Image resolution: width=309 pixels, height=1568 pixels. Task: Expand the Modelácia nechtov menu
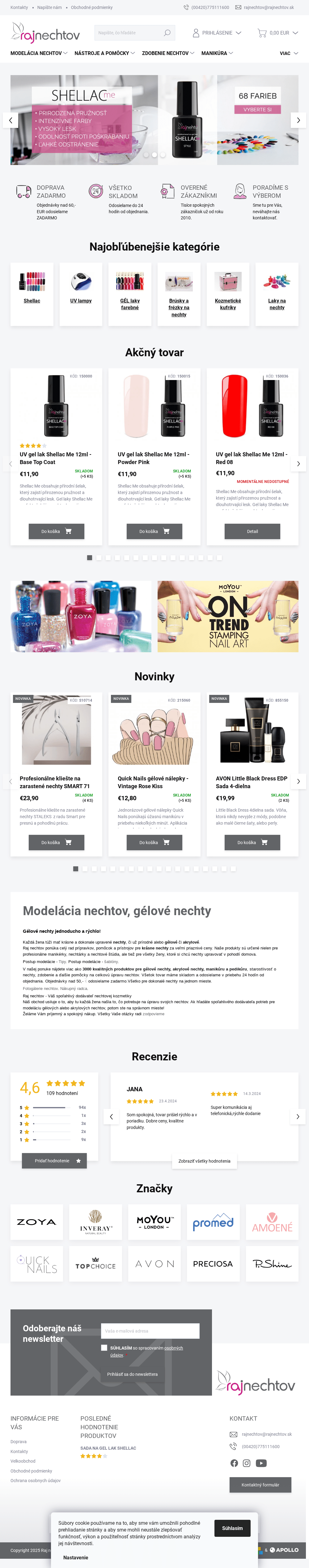(x=39, y=53)
